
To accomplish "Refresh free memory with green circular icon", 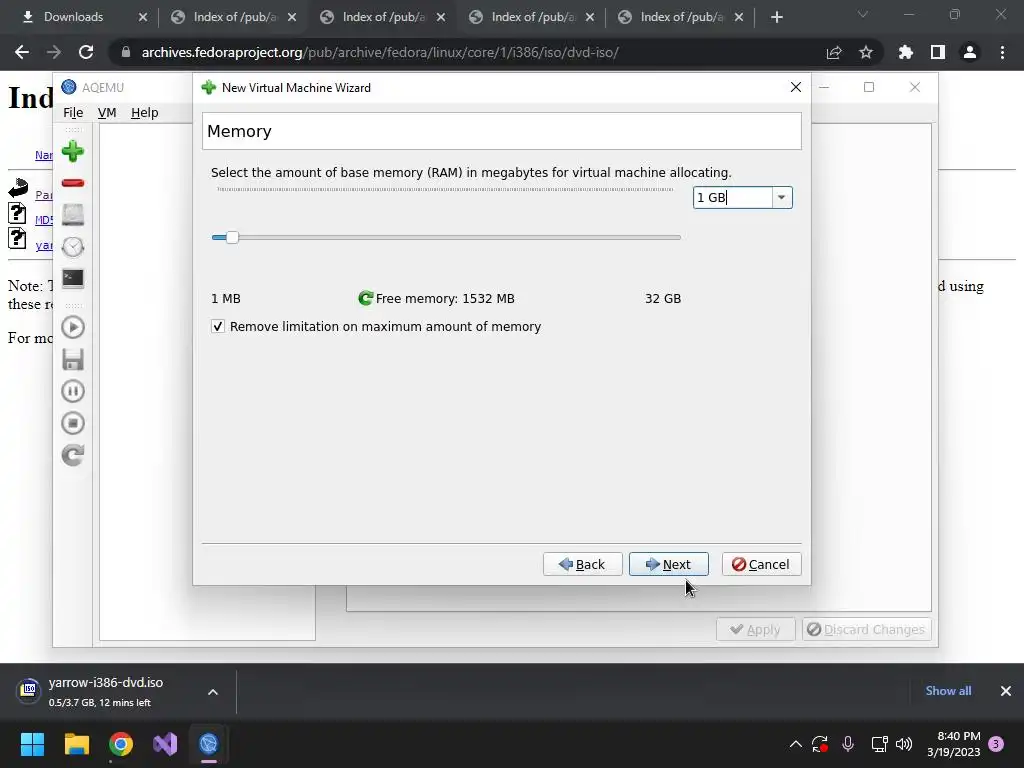I will 366,298.
